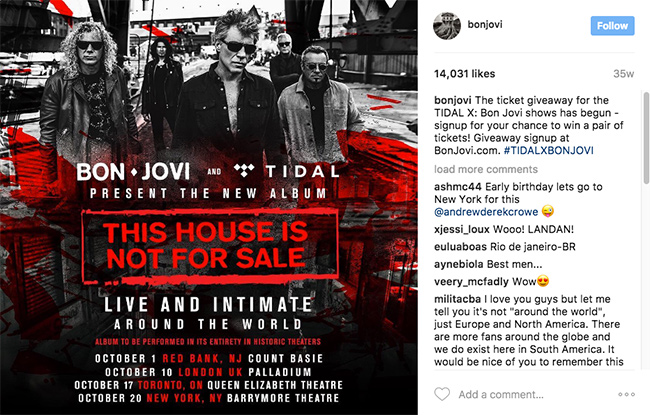650x415 pixels.
Task: Click the Add a comment field
Action: [x=501, y=395]
